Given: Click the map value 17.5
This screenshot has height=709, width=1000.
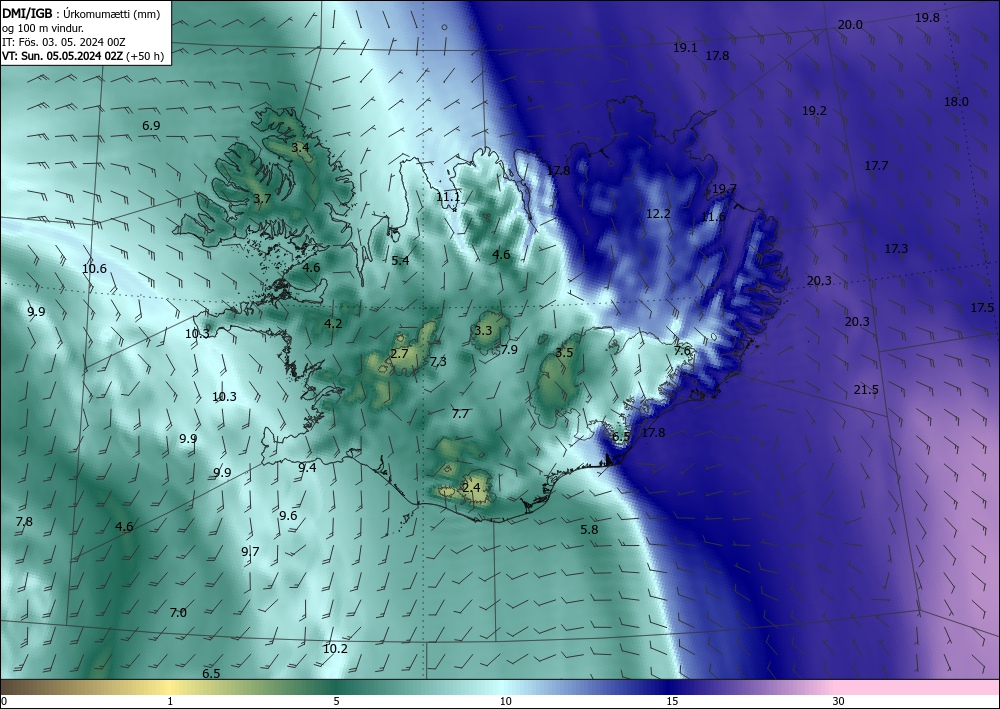Looking at the screenshot, I should (x=982, y=307).
